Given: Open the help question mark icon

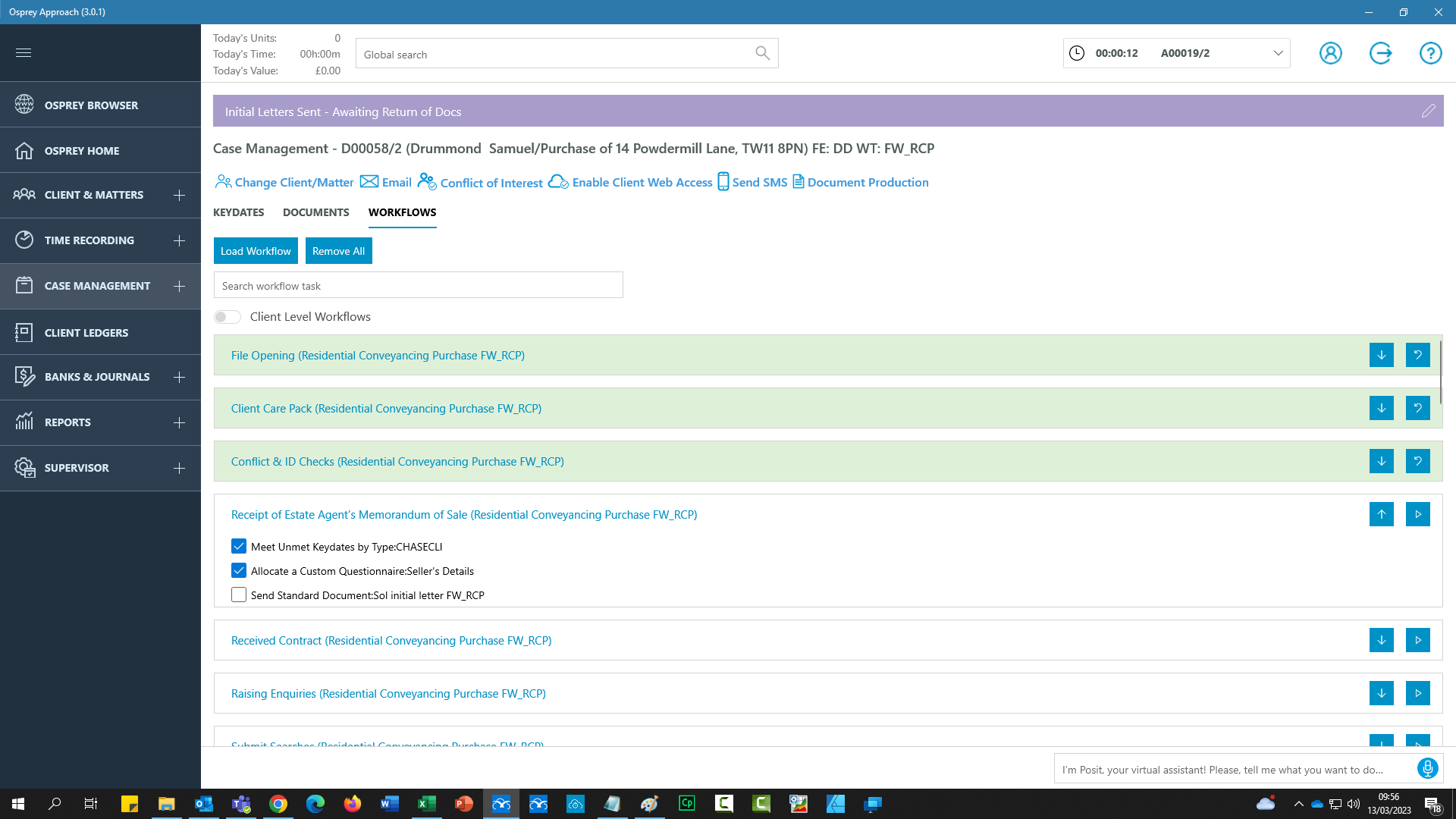Looking at the screenshot, I should click(x=1430, y=53).
